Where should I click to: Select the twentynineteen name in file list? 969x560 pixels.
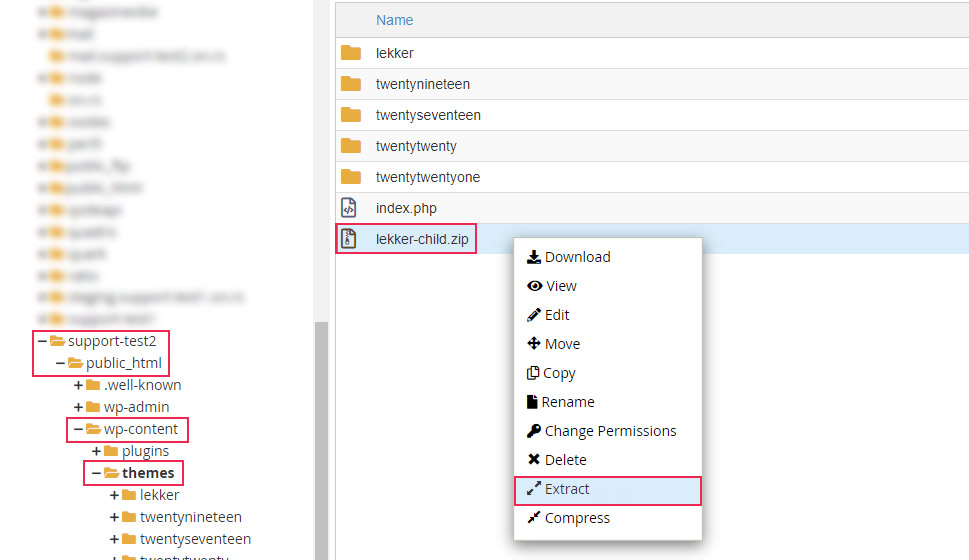click(423, 84)
